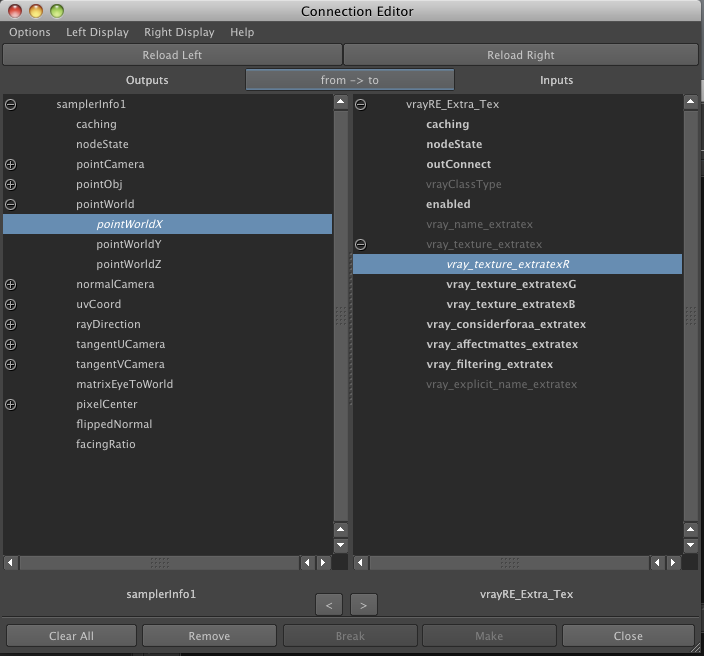Collapse the vray_texture_extratex attribute
Screen dimensions: 704x656
point(361,244)
